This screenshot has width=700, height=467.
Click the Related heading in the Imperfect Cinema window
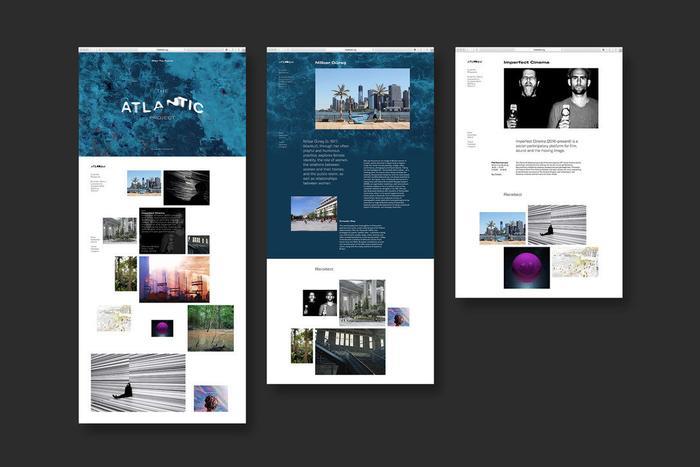point(512,195)
